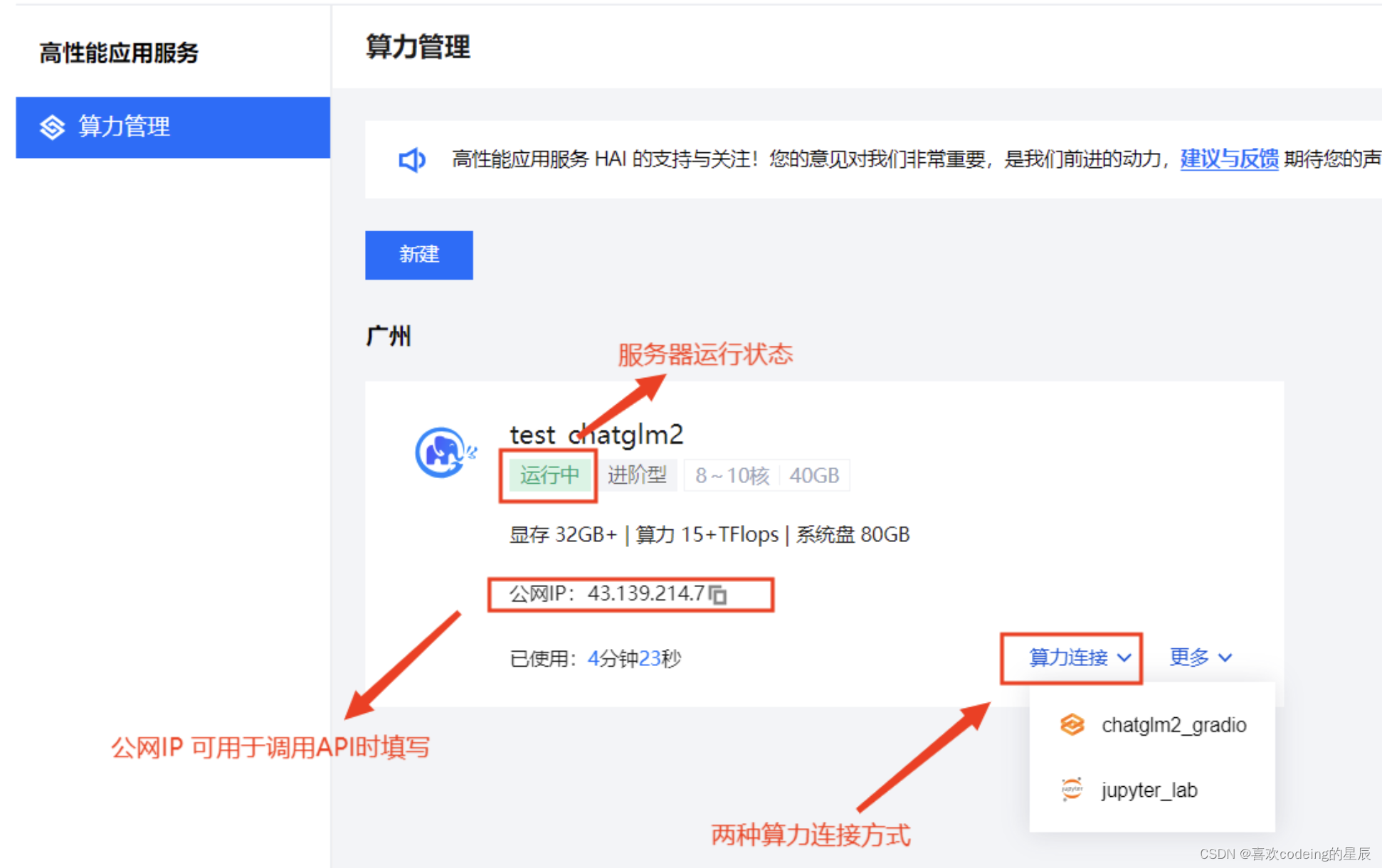Viewport: 1382px width, 868px height.
Task: Select the test_chatglm2 instance name
Action: (596, 434)
